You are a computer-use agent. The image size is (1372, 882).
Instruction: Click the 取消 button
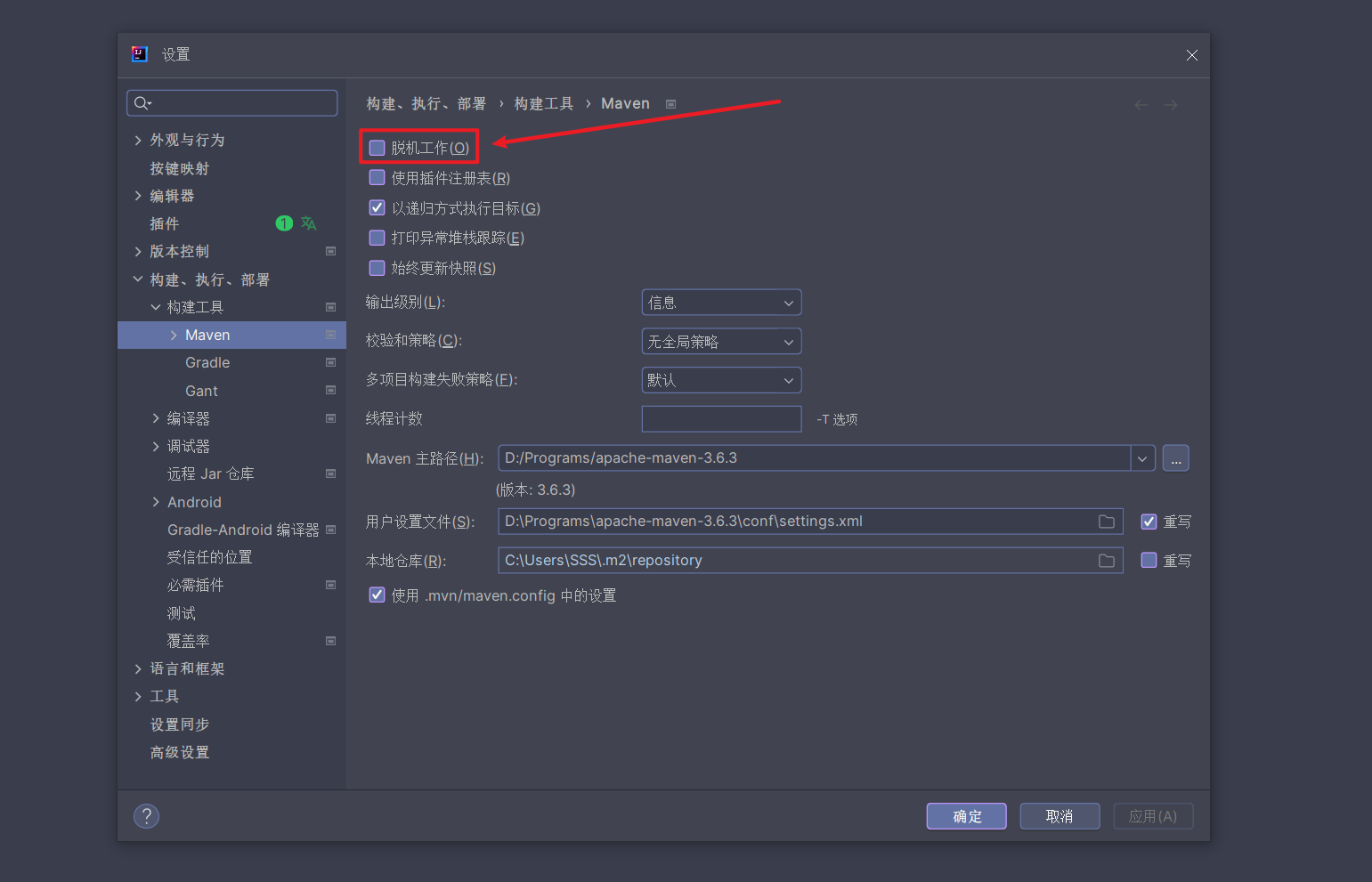(1059, 816)
